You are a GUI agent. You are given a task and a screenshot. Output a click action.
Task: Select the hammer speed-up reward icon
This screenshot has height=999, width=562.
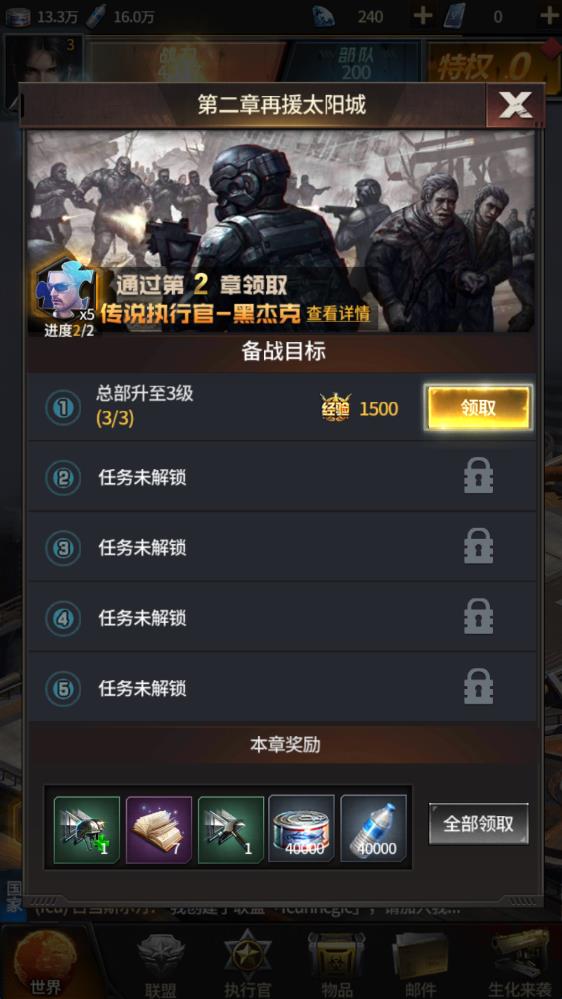(x=231, y=829)
